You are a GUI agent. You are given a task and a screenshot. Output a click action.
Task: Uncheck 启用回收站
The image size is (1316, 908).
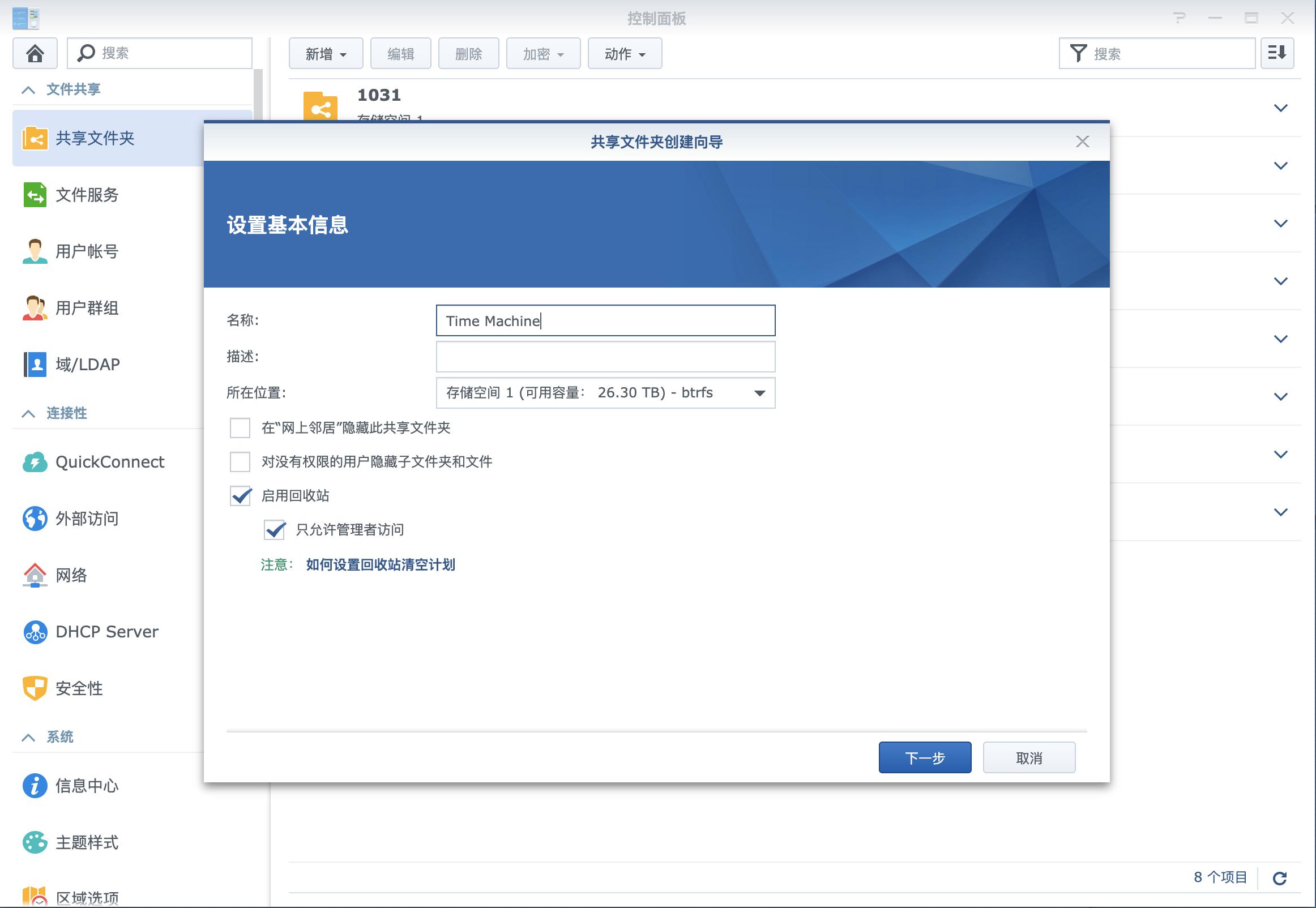tap(240, 495)
